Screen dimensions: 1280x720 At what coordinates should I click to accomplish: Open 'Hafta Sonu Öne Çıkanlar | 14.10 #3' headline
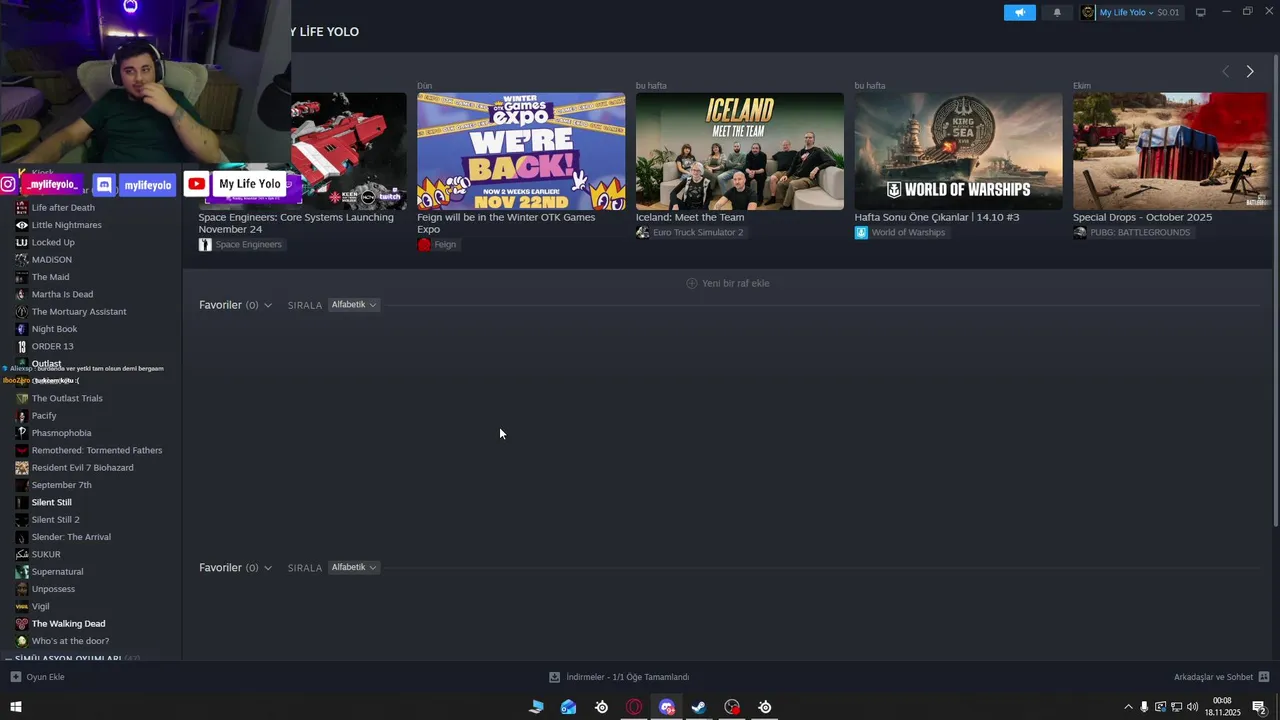[937, 217]
